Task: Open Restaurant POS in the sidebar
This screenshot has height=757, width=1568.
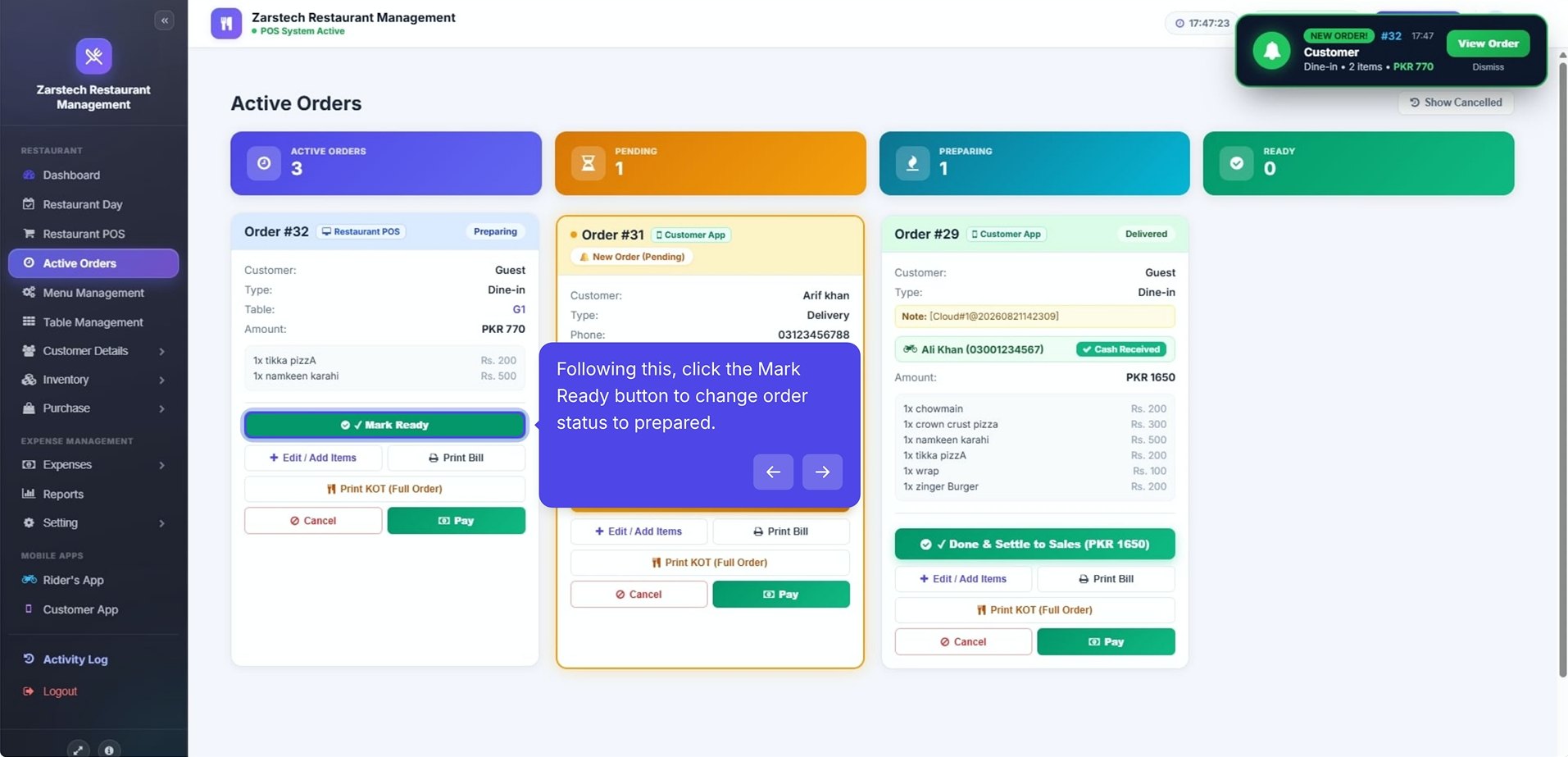Action: [x=93, y=234]
